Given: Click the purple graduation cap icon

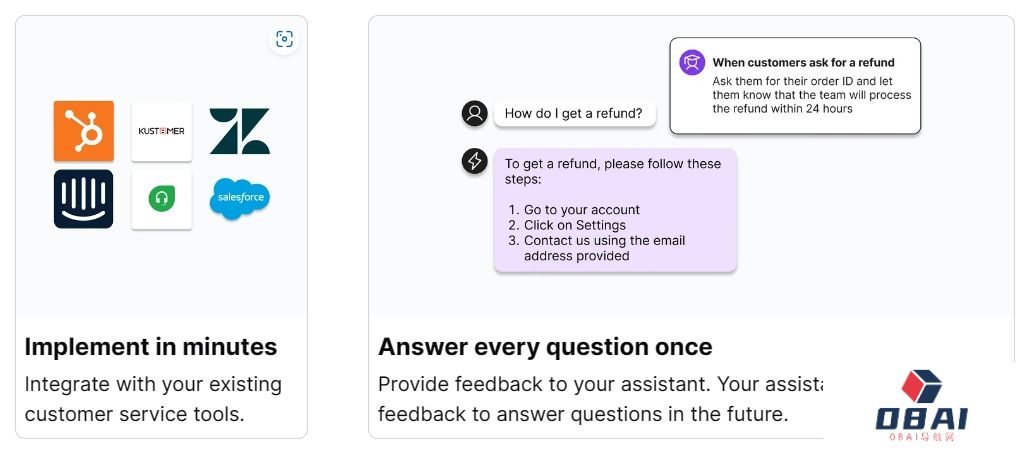Looking at the screenshot, I should pos(692,62).
